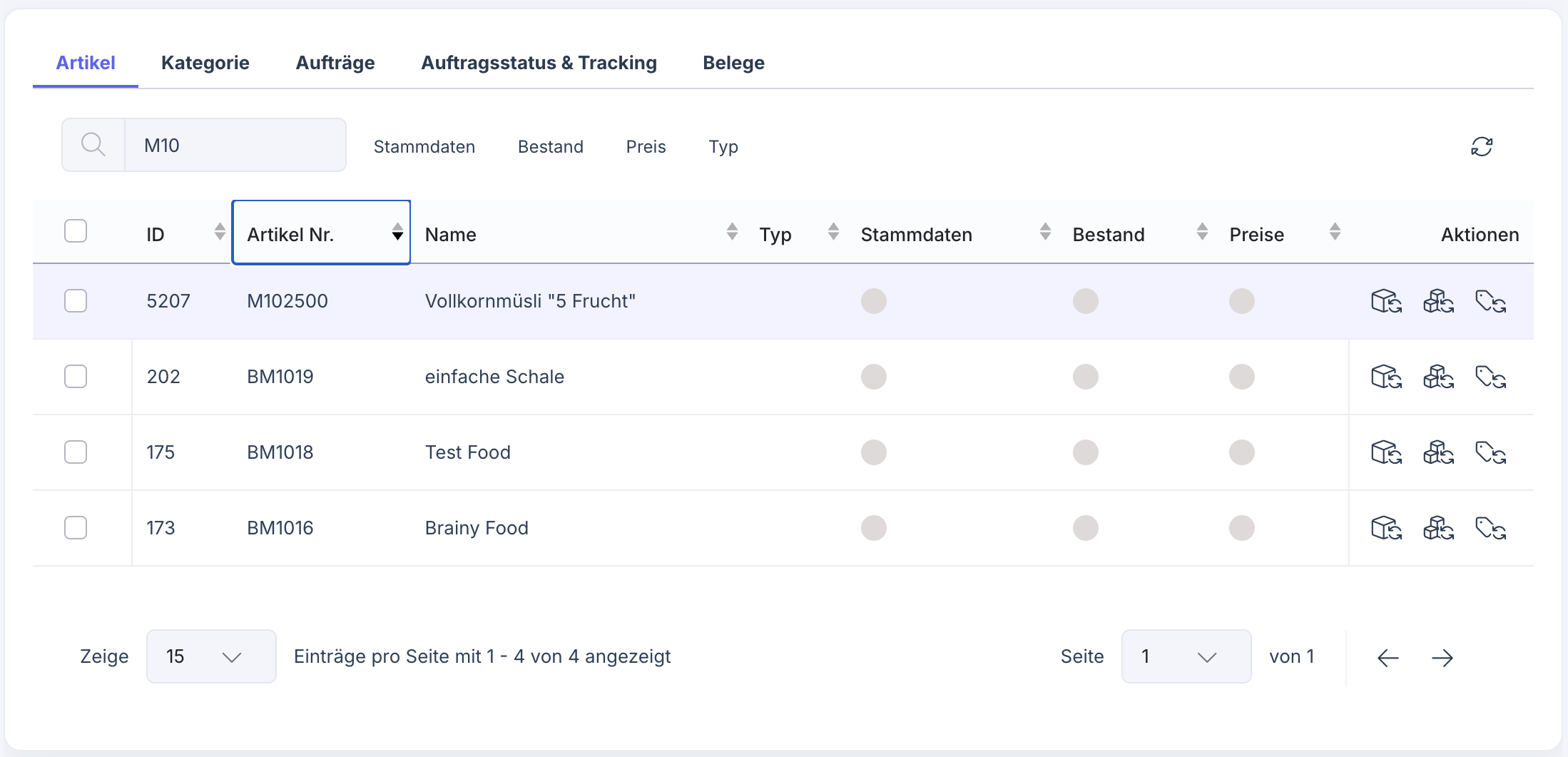Go to next page arrow
The image size is (1568, 757).
[1442, 657]
